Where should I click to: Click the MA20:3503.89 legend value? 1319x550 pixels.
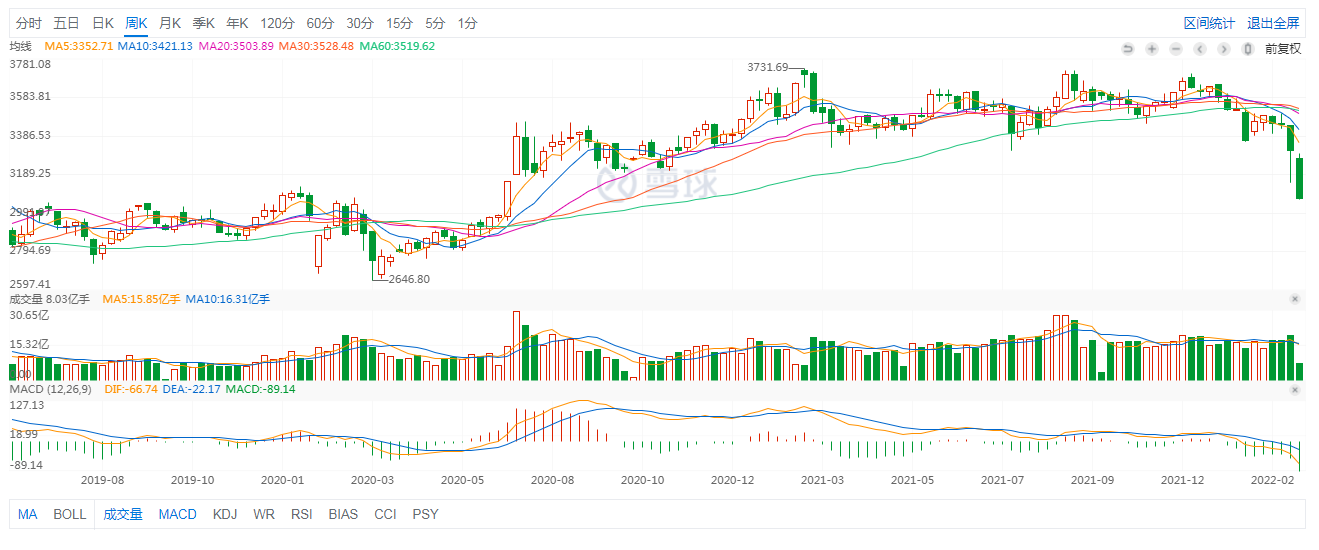click(236, 46)
